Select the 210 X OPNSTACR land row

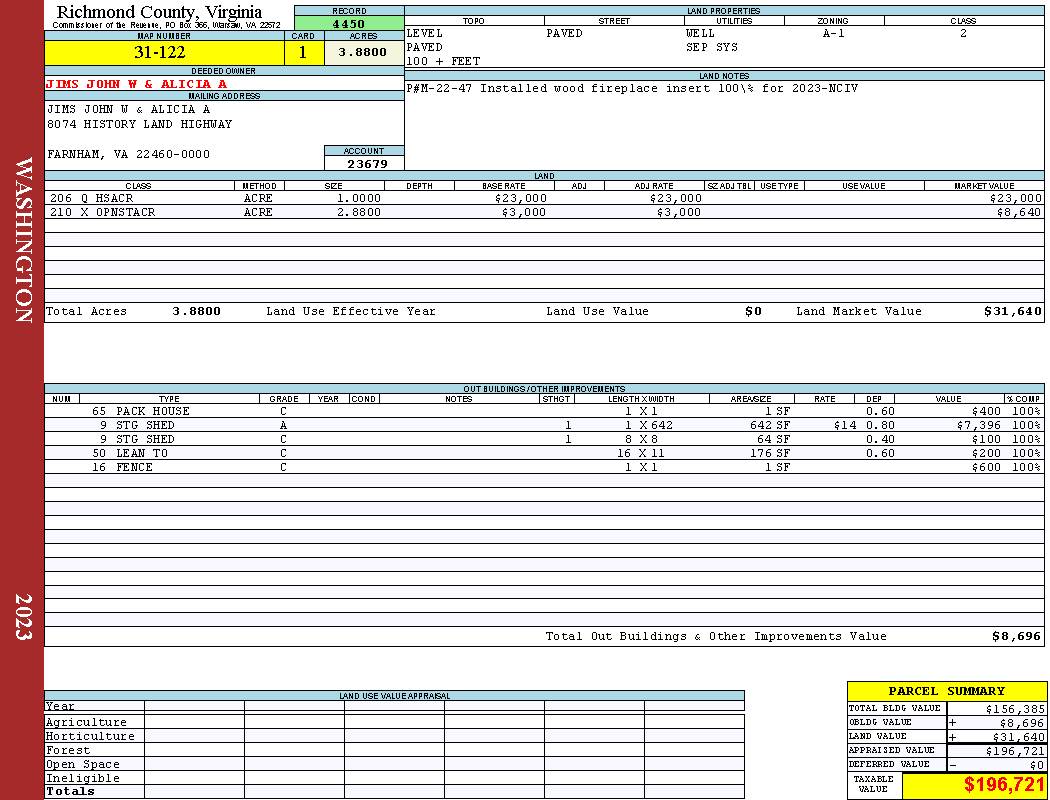pos(544,212)
